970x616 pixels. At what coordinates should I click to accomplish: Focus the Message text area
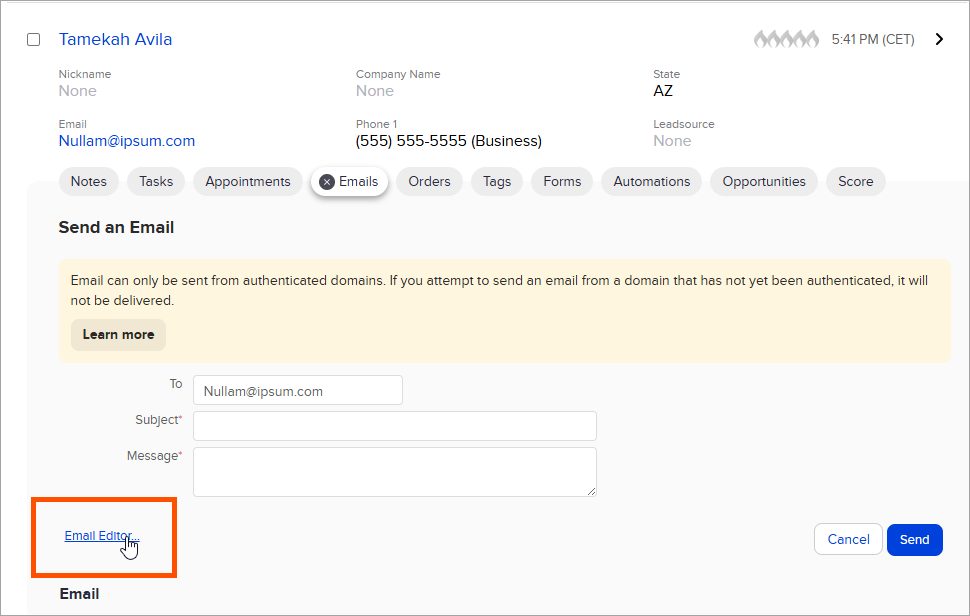(x=394, y=471)
